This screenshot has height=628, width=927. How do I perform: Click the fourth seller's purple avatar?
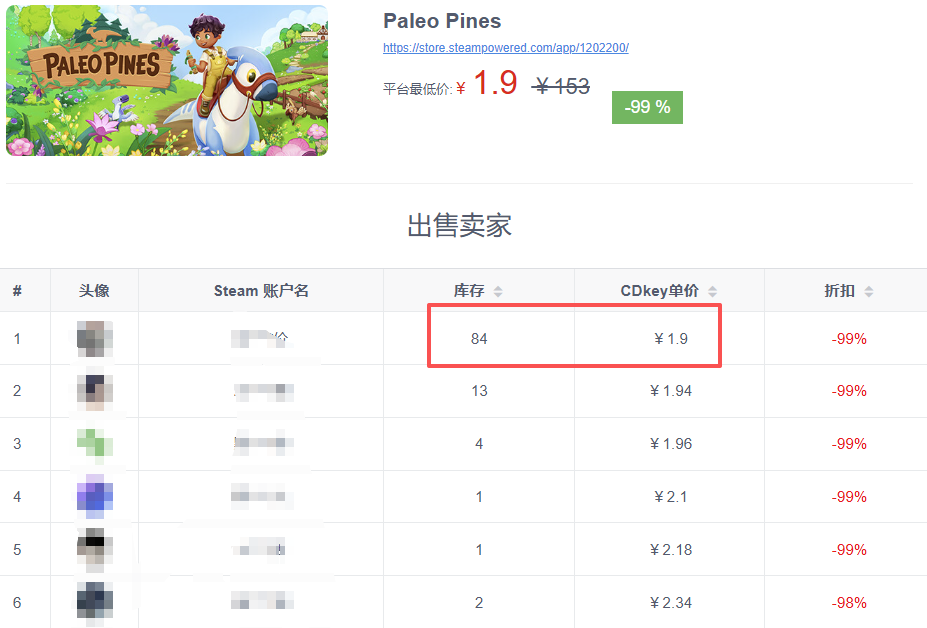coord(95,497)
